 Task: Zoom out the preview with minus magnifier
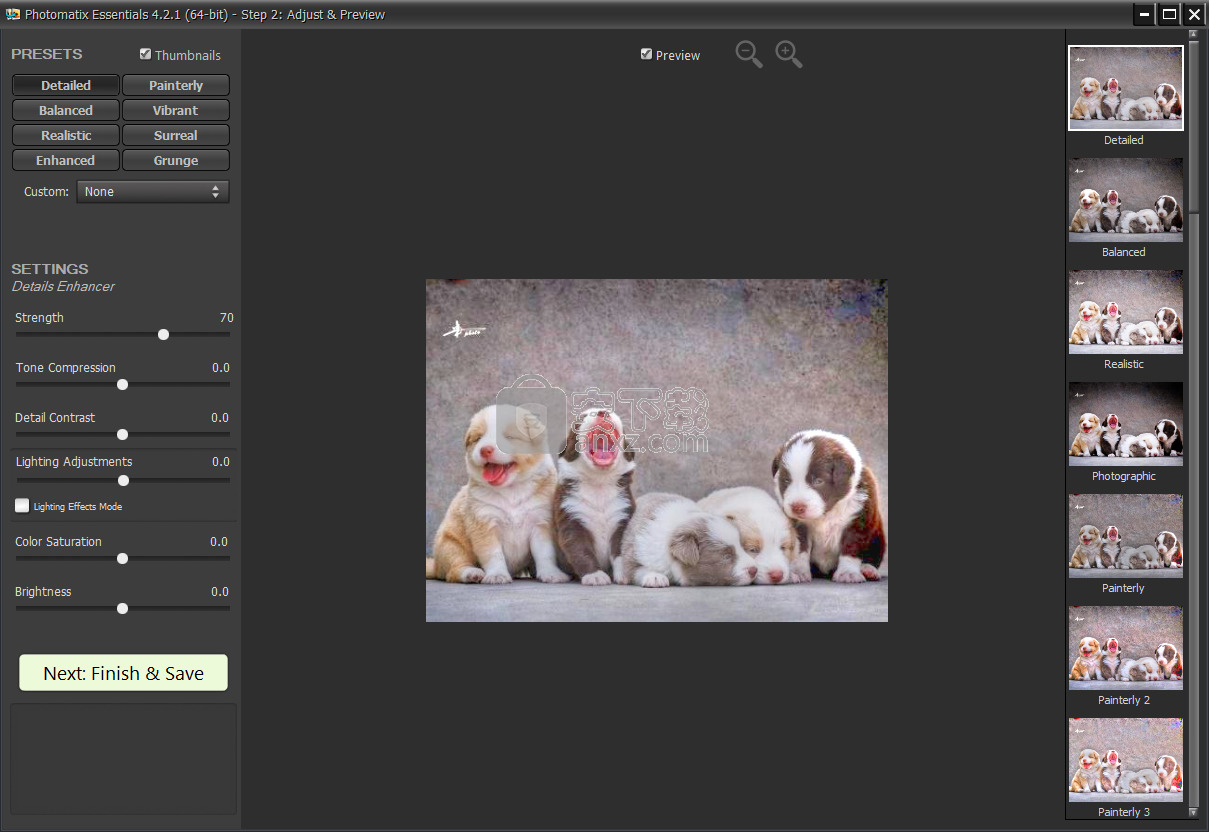[x=749, y=55]
